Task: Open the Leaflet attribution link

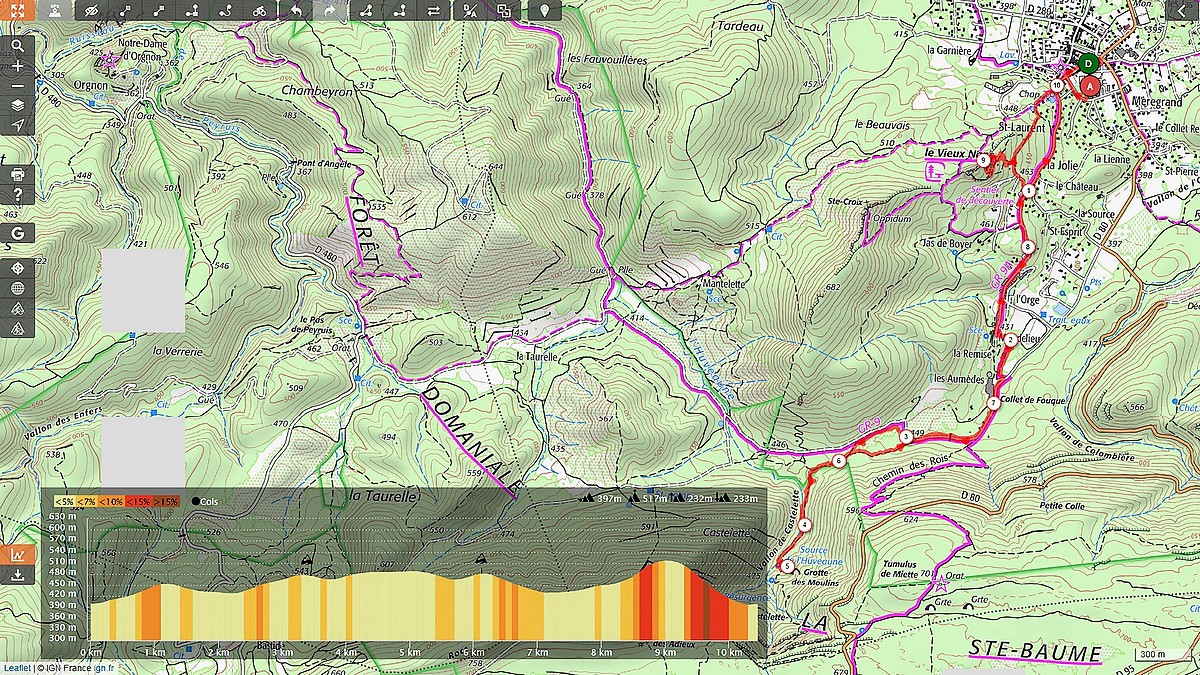Action: 17,668
